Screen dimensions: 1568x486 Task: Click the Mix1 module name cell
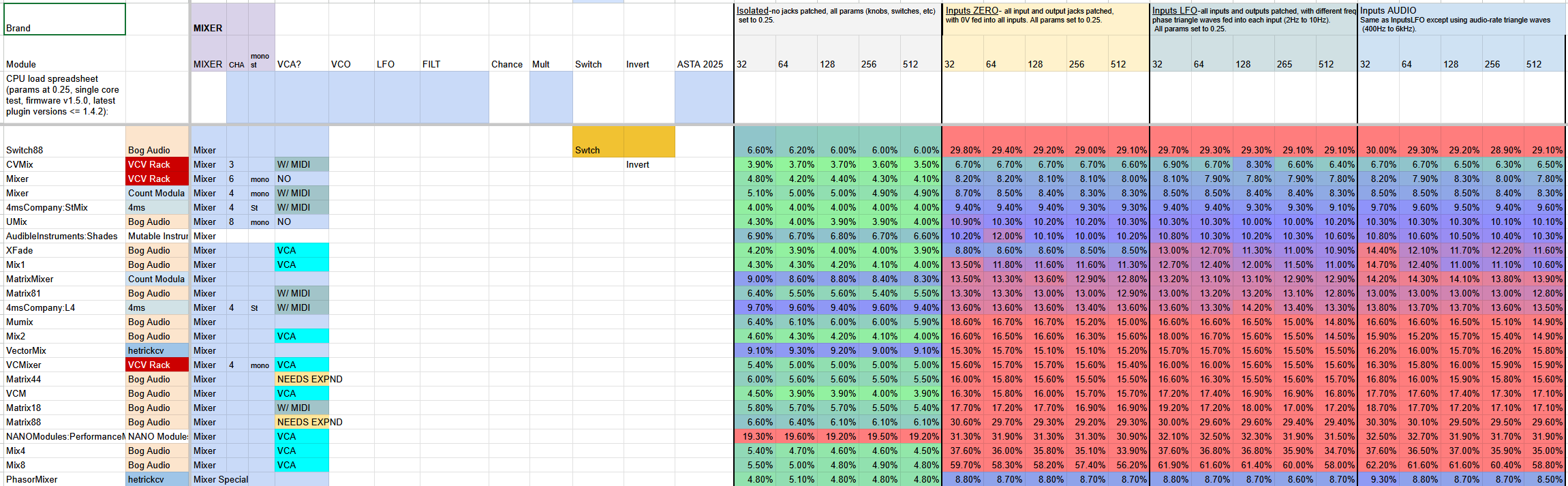pos(64,264)
